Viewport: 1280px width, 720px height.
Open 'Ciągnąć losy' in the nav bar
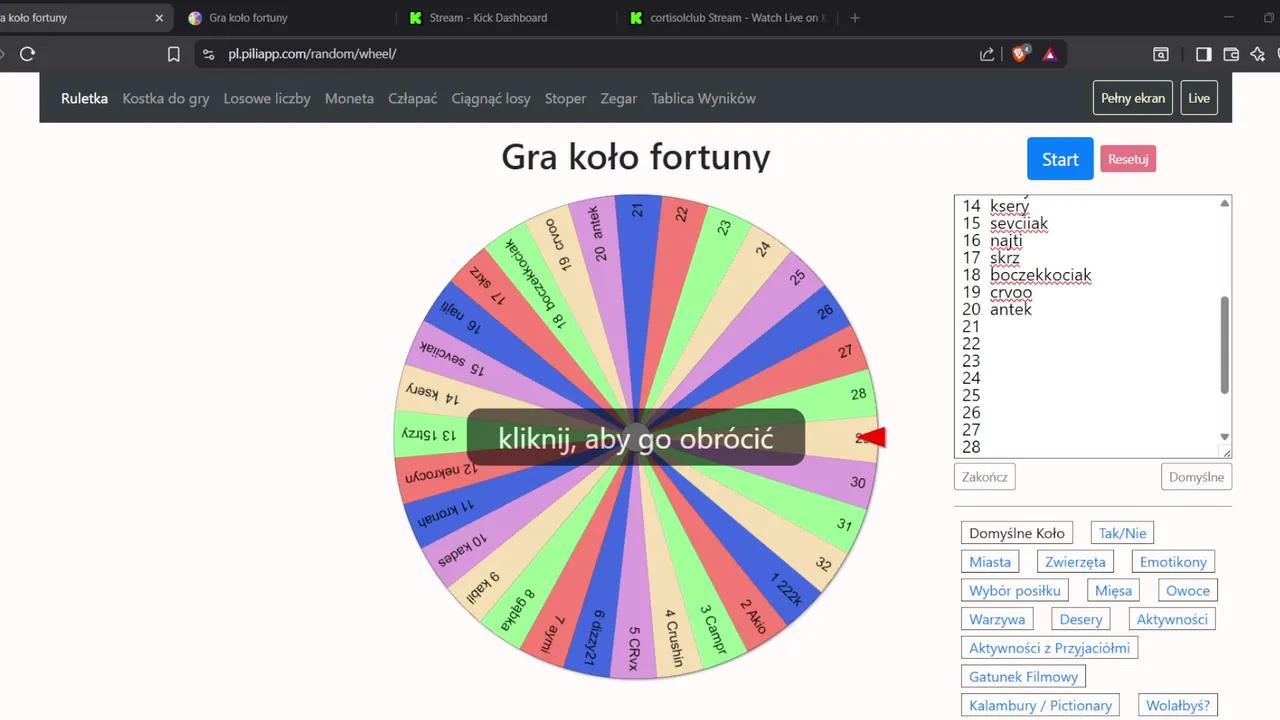[491, 98]
